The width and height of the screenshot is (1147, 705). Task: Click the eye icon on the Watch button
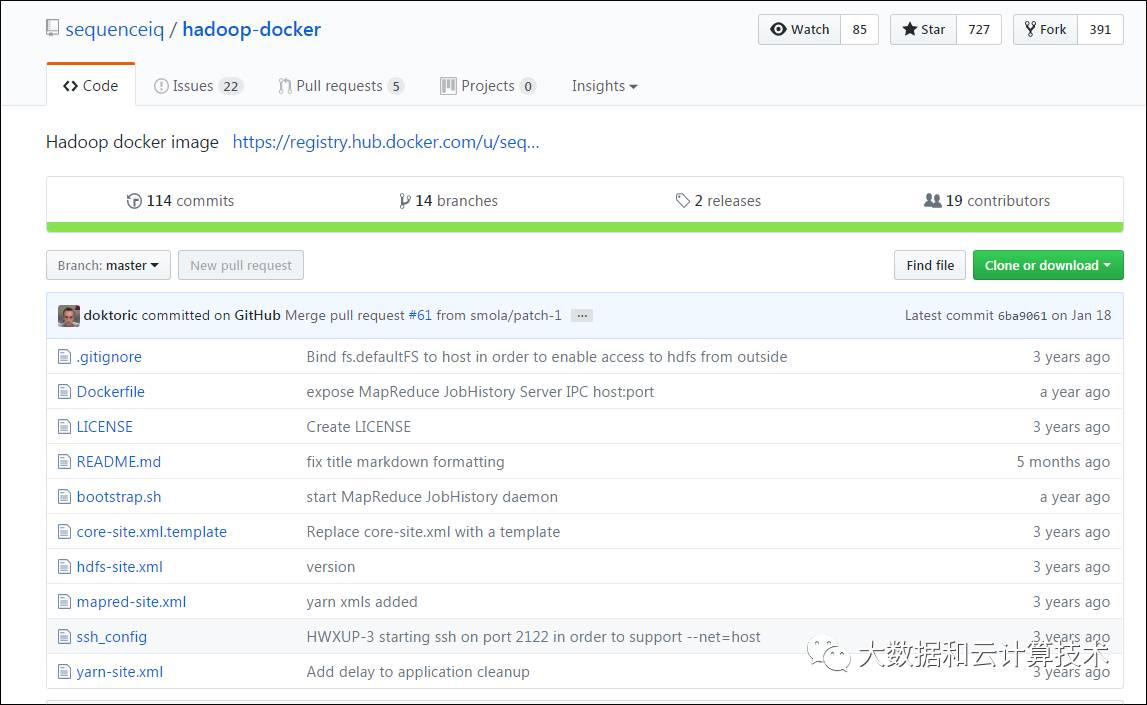pos(778,29)
